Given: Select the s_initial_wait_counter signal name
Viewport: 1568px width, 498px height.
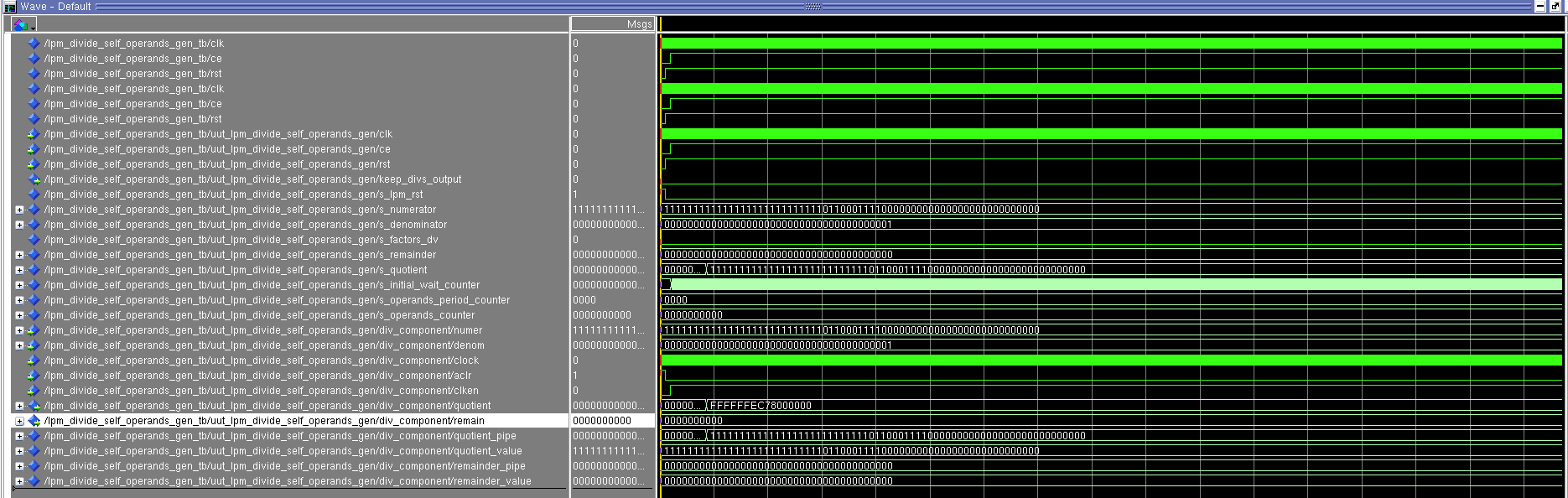Looking at the screenshot, I should click(x=262, y=285).
